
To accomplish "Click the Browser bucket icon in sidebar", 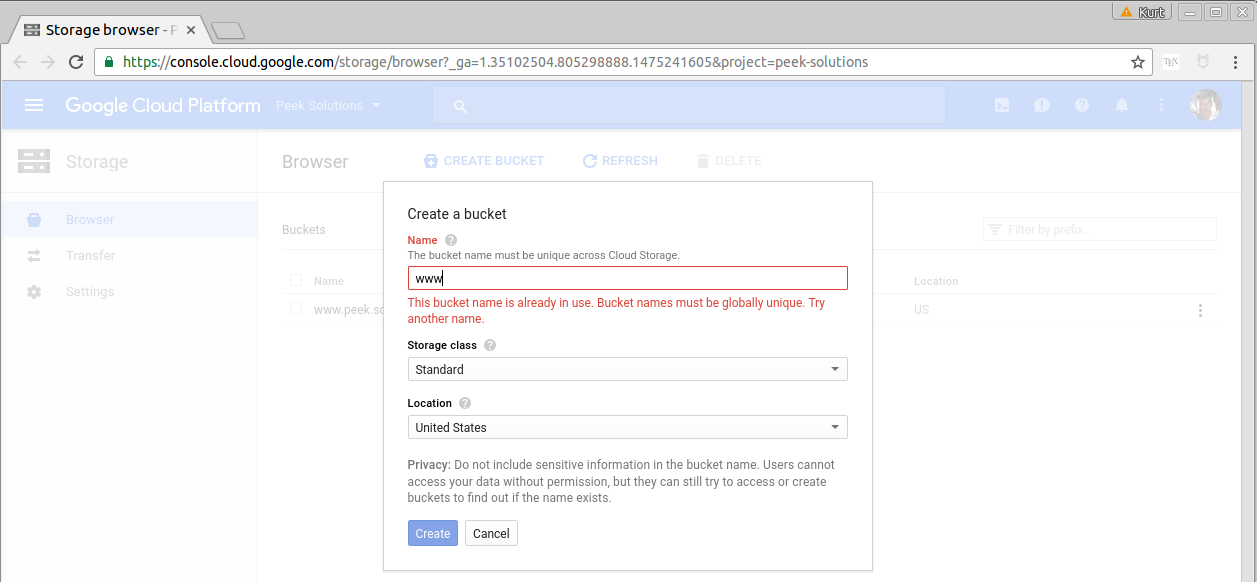I will pyautogui.click(x=34, y=219).
